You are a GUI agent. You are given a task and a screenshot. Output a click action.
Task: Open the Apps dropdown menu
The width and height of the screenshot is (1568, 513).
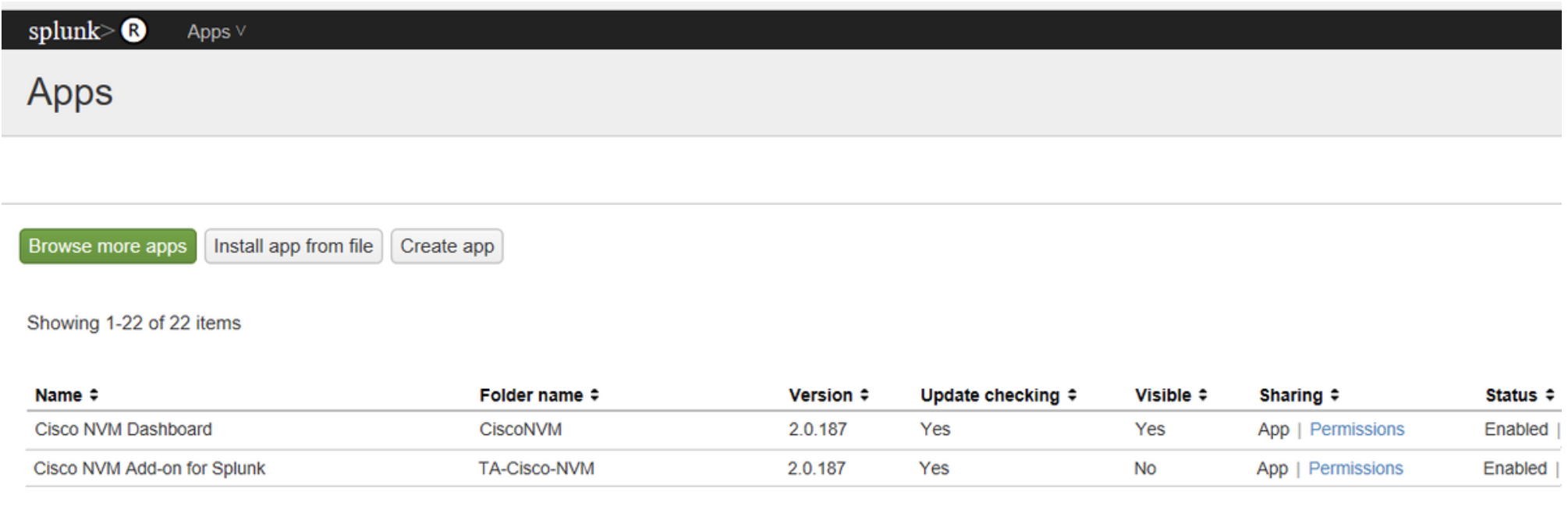[x=216, y=31]
